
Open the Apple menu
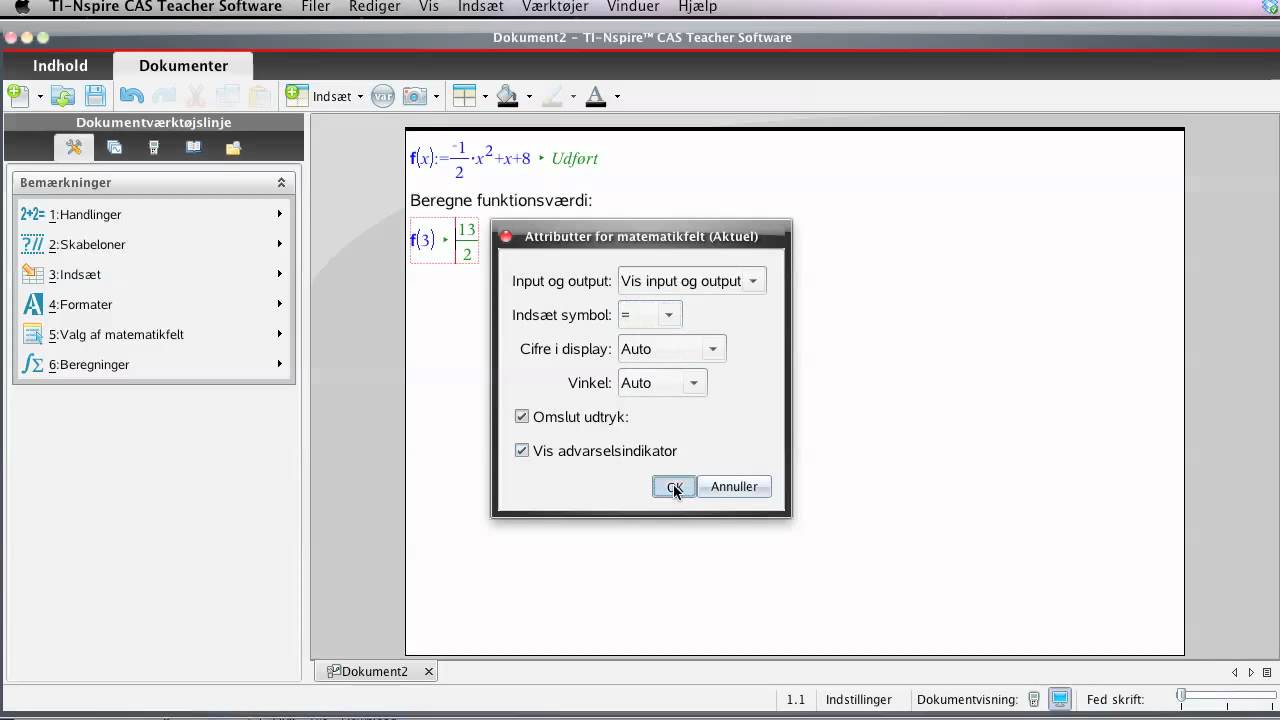click(x=22, y=6)
